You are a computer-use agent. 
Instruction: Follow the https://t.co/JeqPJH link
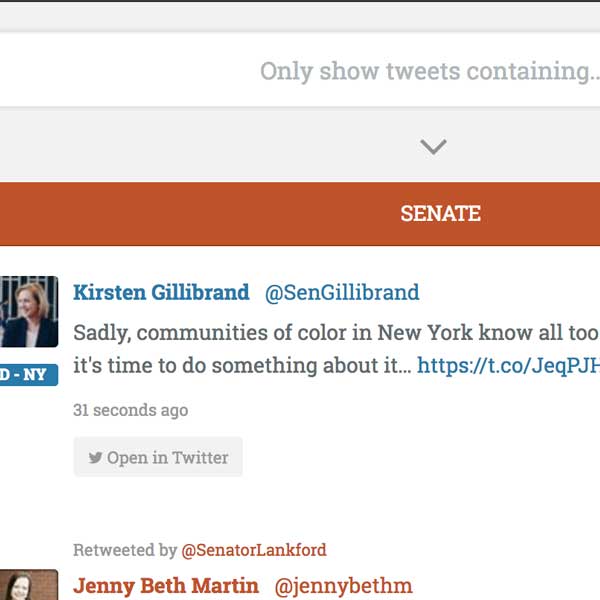pyautogui.click(x=508, y=365)
